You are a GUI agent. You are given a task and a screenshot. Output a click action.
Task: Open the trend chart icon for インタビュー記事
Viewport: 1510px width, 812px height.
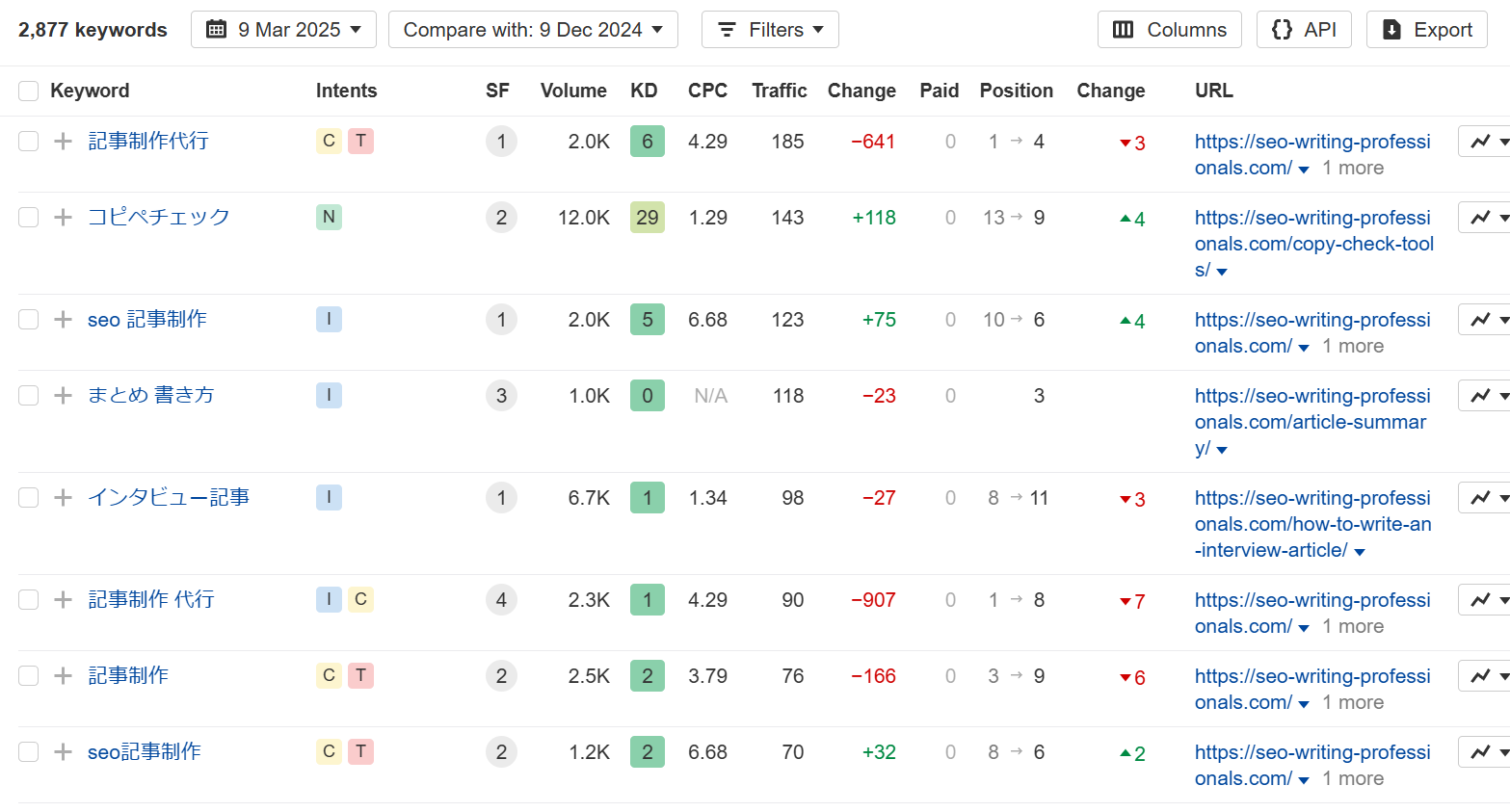coord(1481,498)
